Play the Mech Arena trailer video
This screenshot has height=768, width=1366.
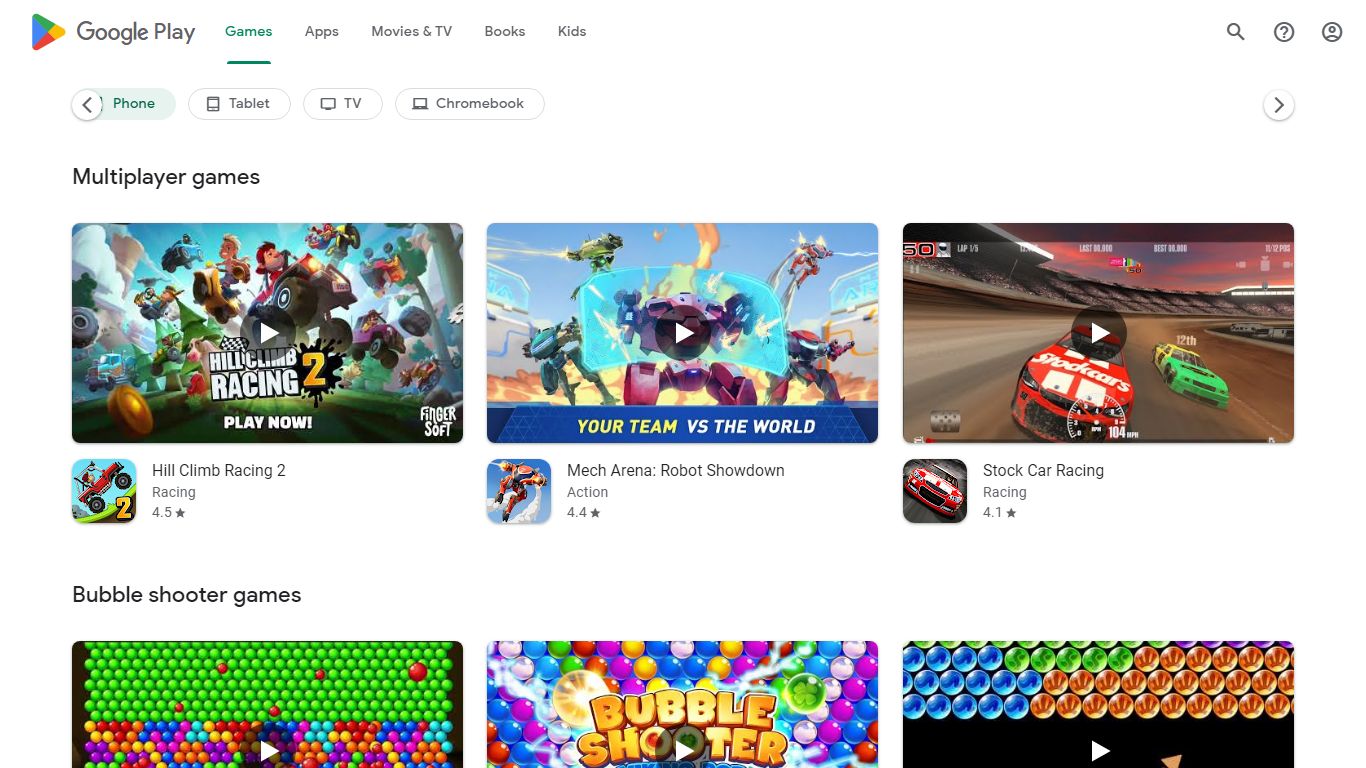pyautogui.click(x=683, y=333)
